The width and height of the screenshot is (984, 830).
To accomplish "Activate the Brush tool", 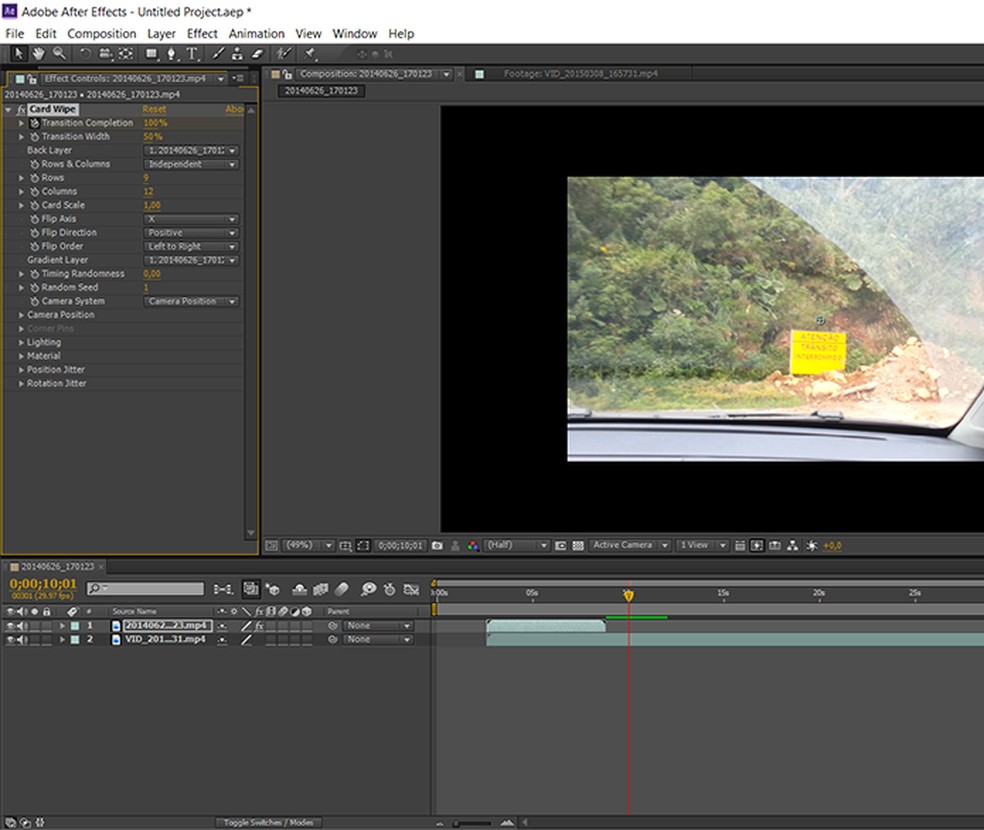I will click(217, 54).
